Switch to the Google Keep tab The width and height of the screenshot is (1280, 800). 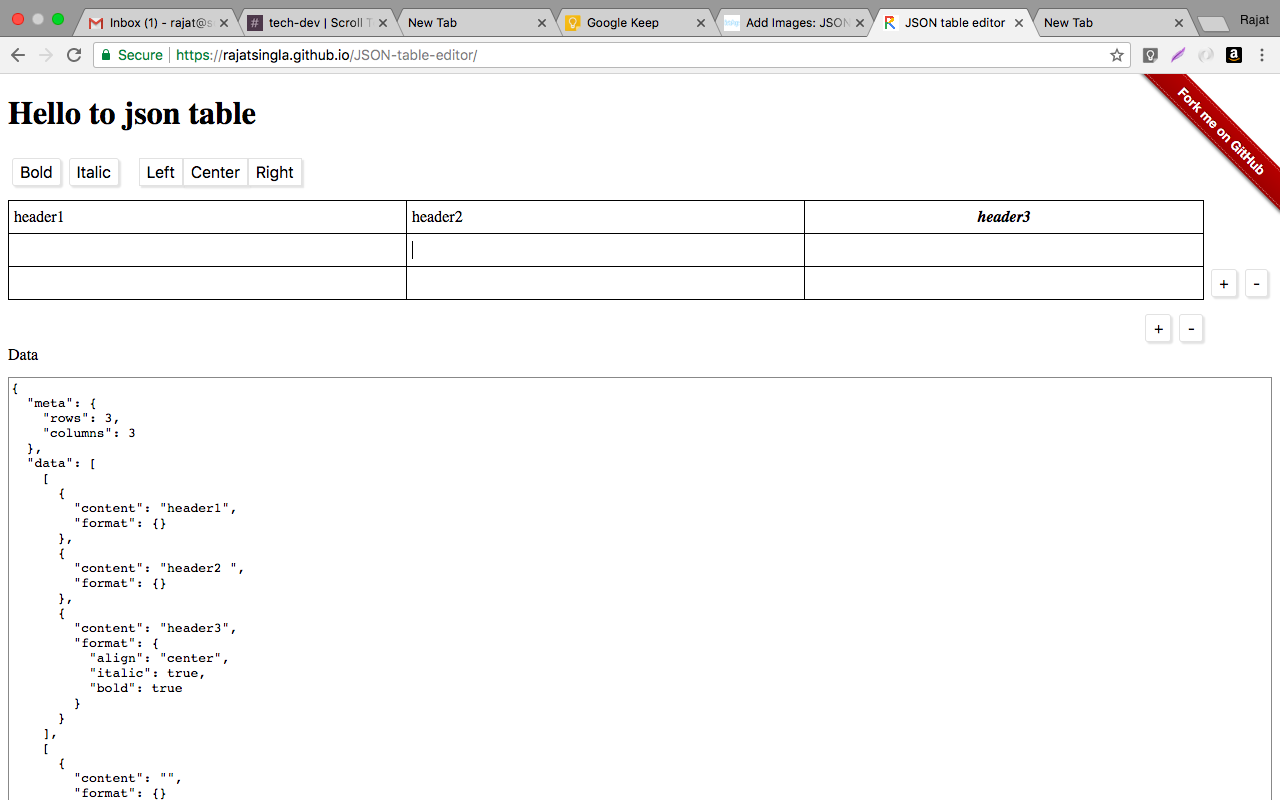[634, 23]
